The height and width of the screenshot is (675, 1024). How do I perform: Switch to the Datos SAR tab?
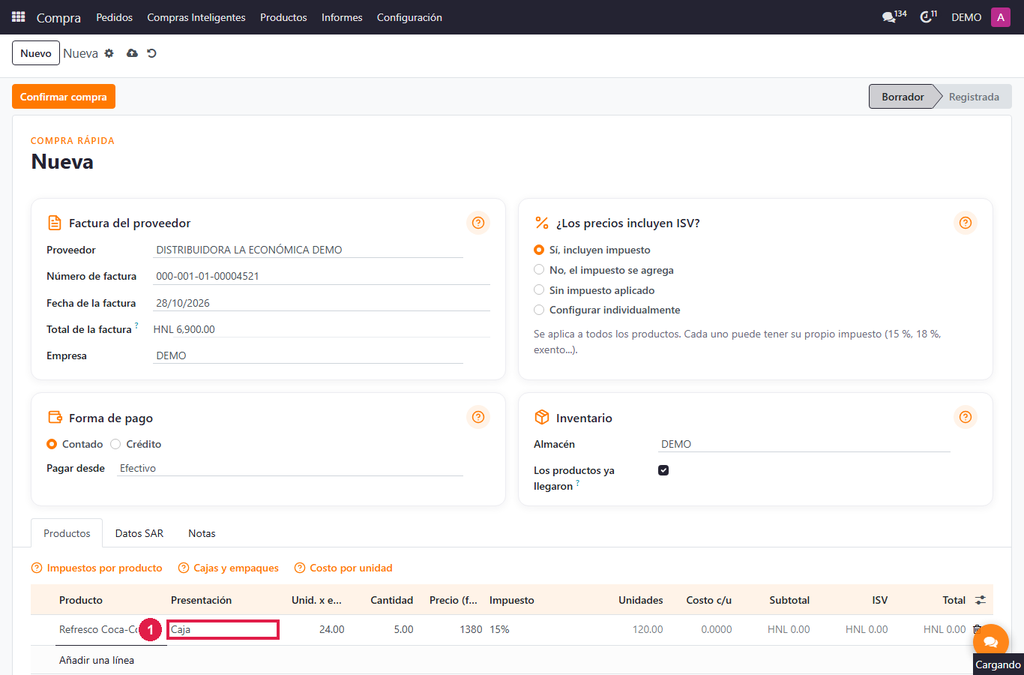pyautogui.click(x=139, y=533)
